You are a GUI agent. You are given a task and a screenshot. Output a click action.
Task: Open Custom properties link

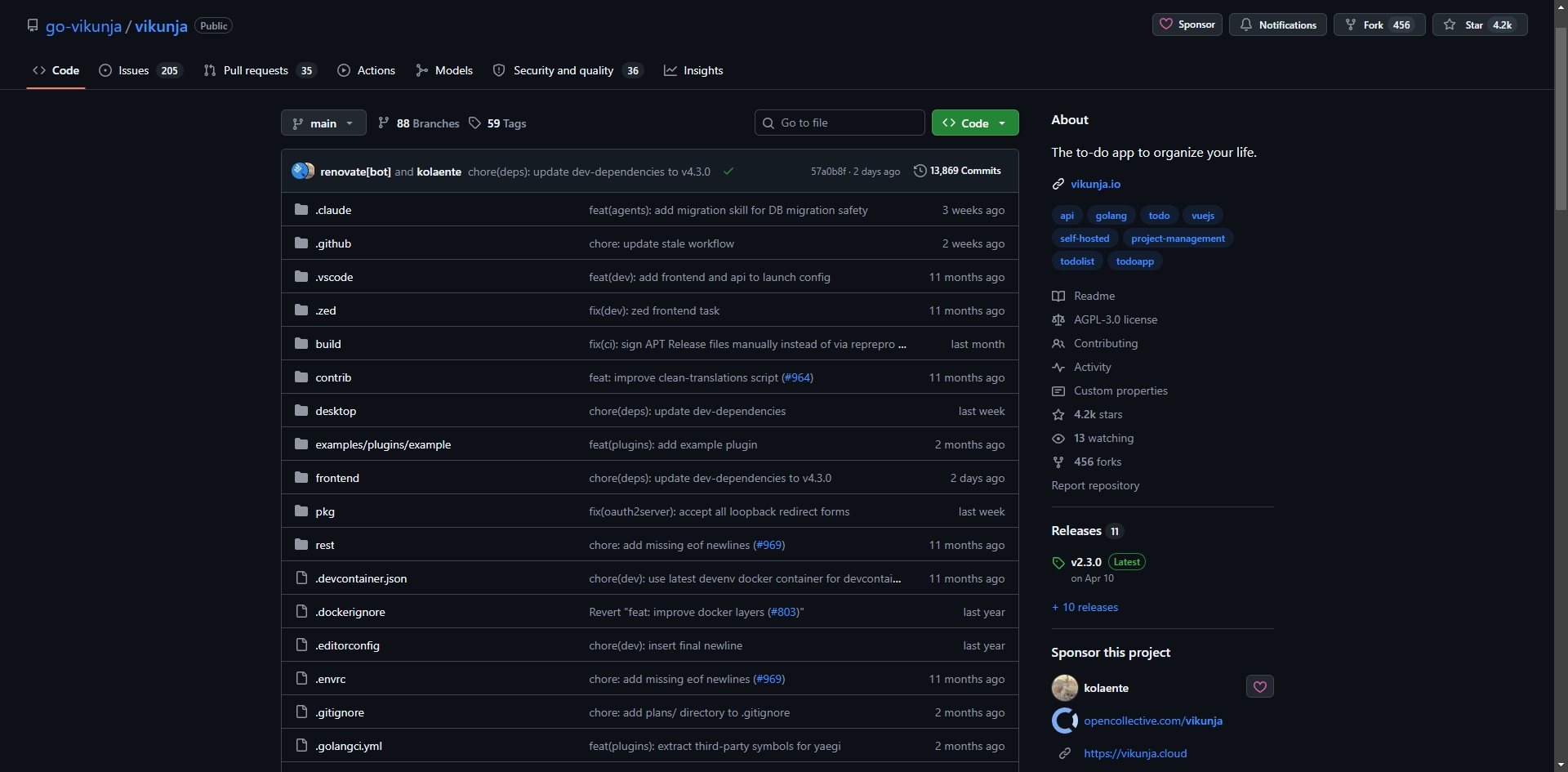[1120, 390]
